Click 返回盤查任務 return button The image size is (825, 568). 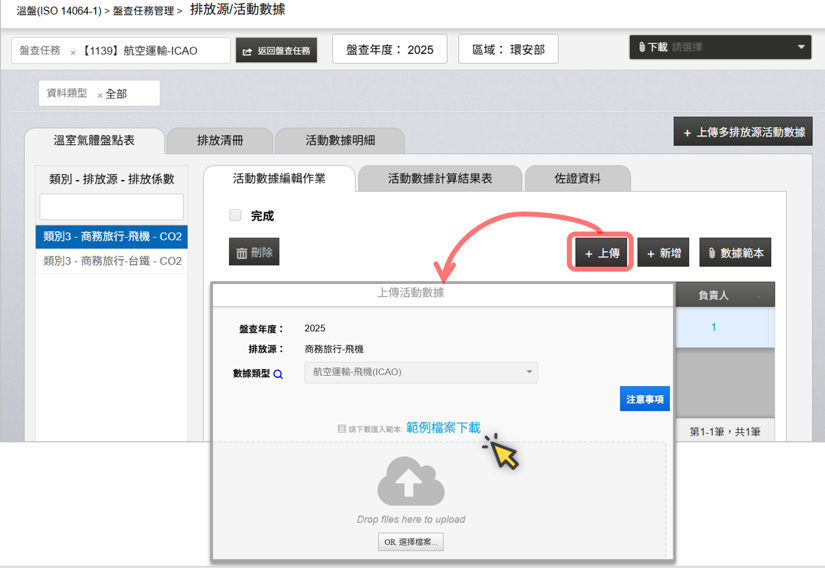(276, 50)
